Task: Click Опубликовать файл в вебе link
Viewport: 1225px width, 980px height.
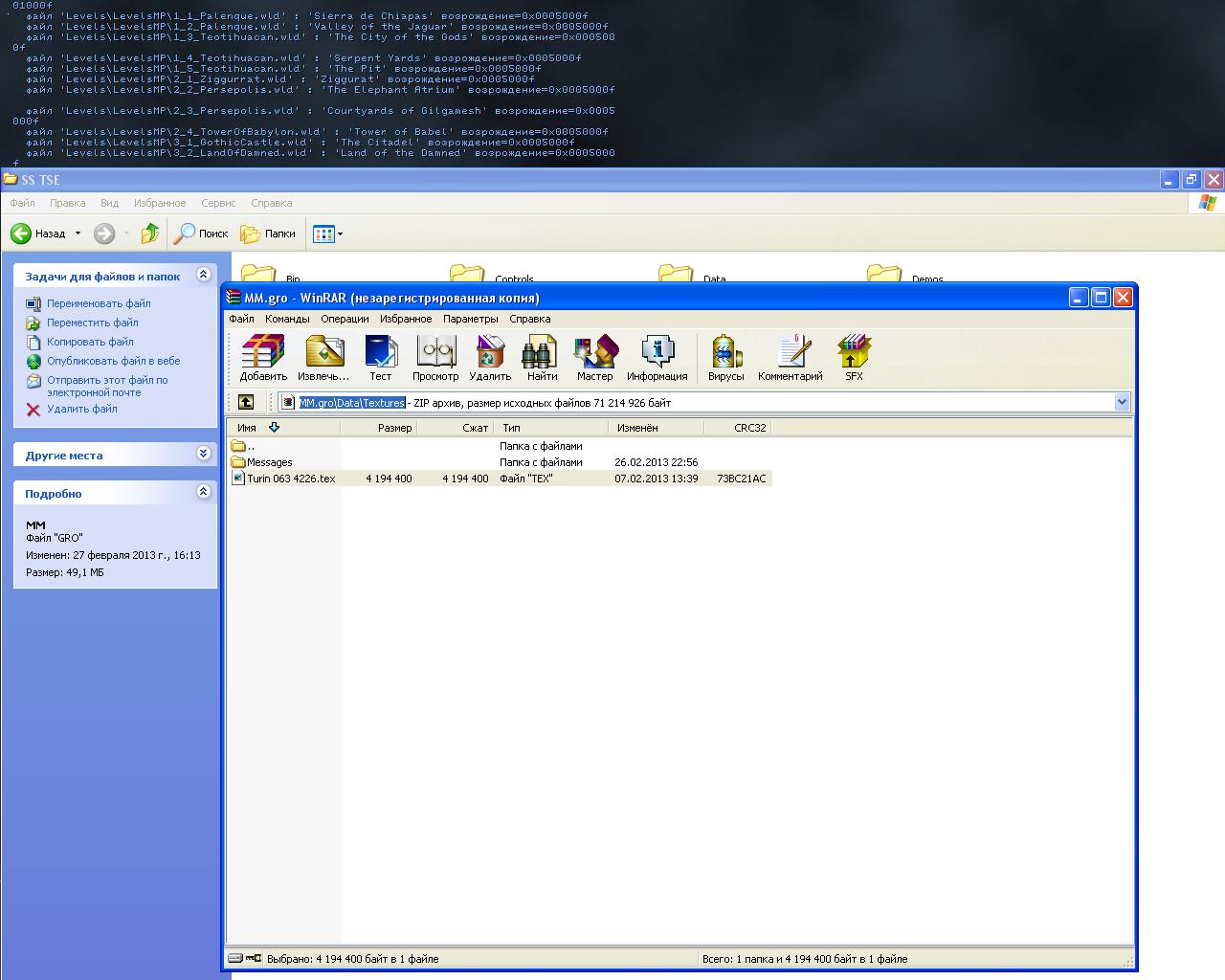Action: coord(113,361)
